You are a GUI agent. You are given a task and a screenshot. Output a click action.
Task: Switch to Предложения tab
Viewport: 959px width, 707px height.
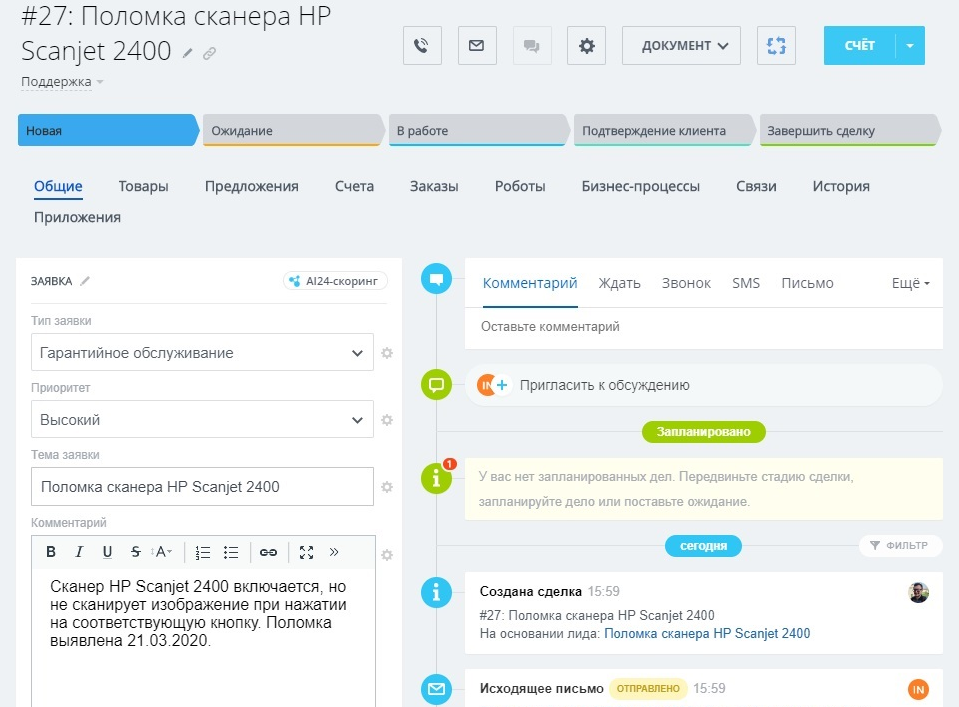[251, 187]
